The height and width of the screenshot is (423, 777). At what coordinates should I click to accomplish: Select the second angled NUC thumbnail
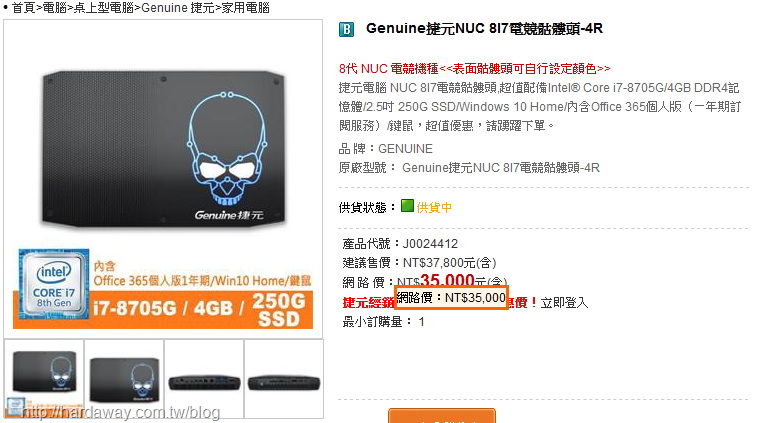click(124, 379)
